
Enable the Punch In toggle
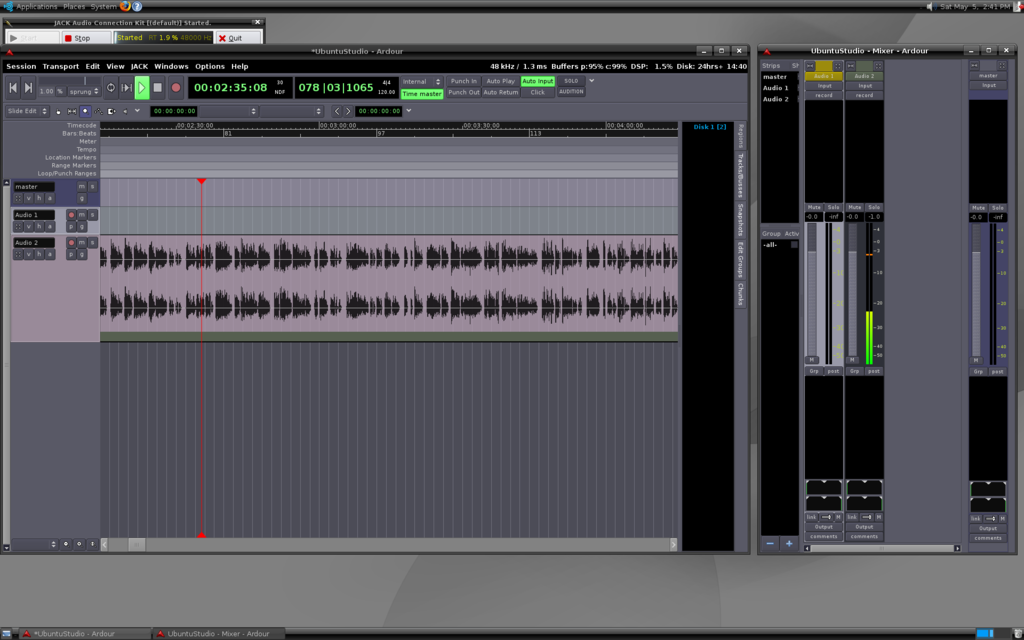(x=463, y=81)
